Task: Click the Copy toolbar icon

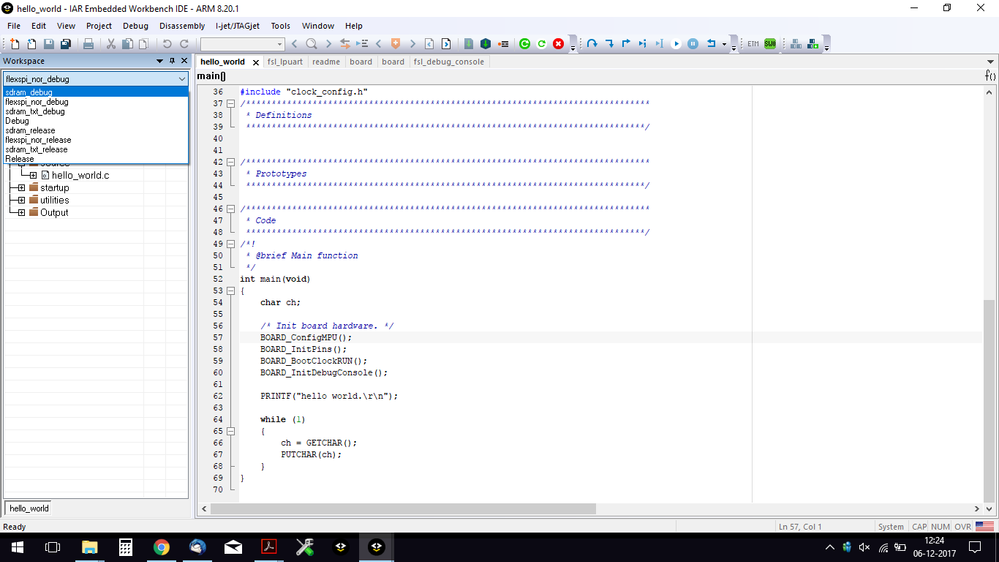Action: click(x=127, y=44)
